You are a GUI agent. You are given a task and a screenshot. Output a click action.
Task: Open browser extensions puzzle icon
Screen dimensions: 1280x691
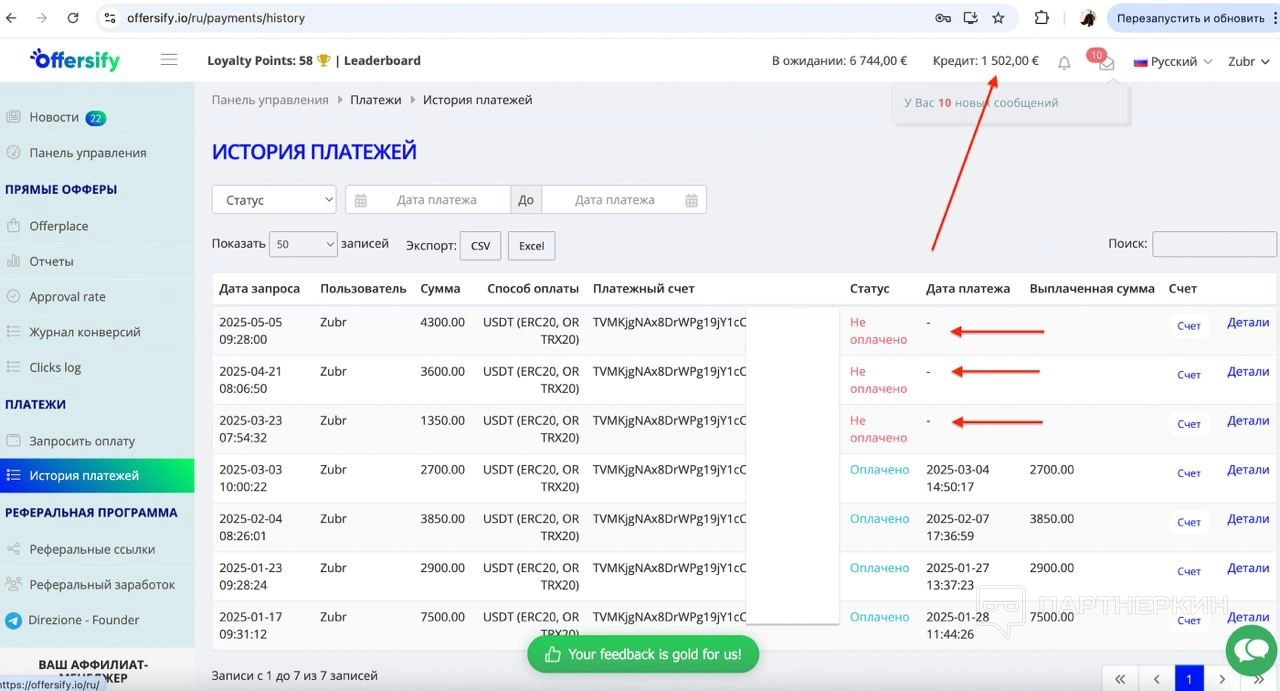(x=1041, y=18)
